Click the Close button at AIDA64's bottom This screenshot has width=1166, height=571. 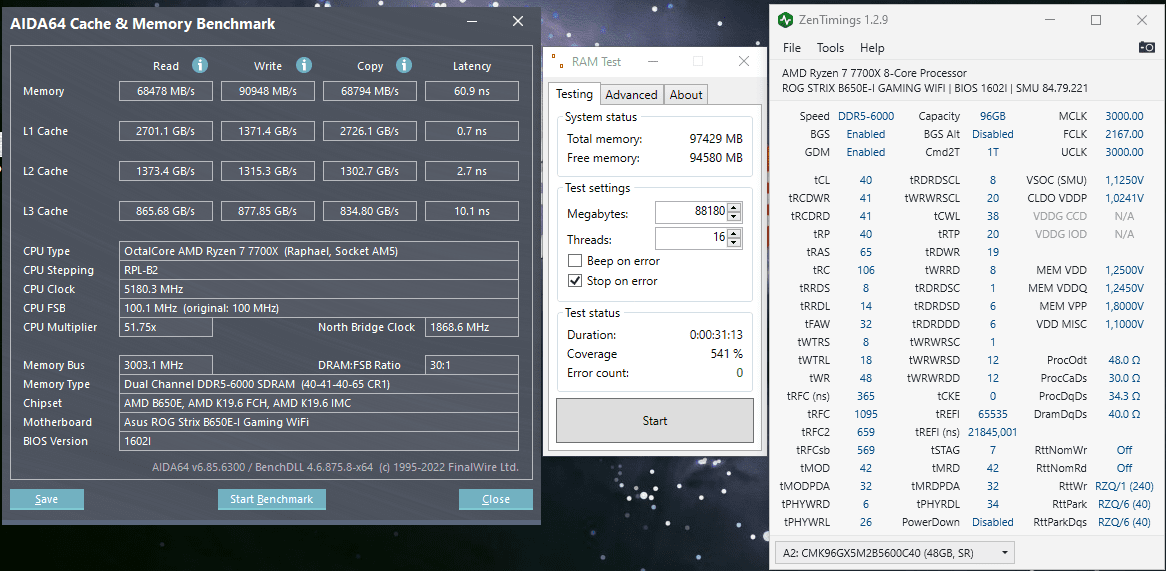point(495,499)
